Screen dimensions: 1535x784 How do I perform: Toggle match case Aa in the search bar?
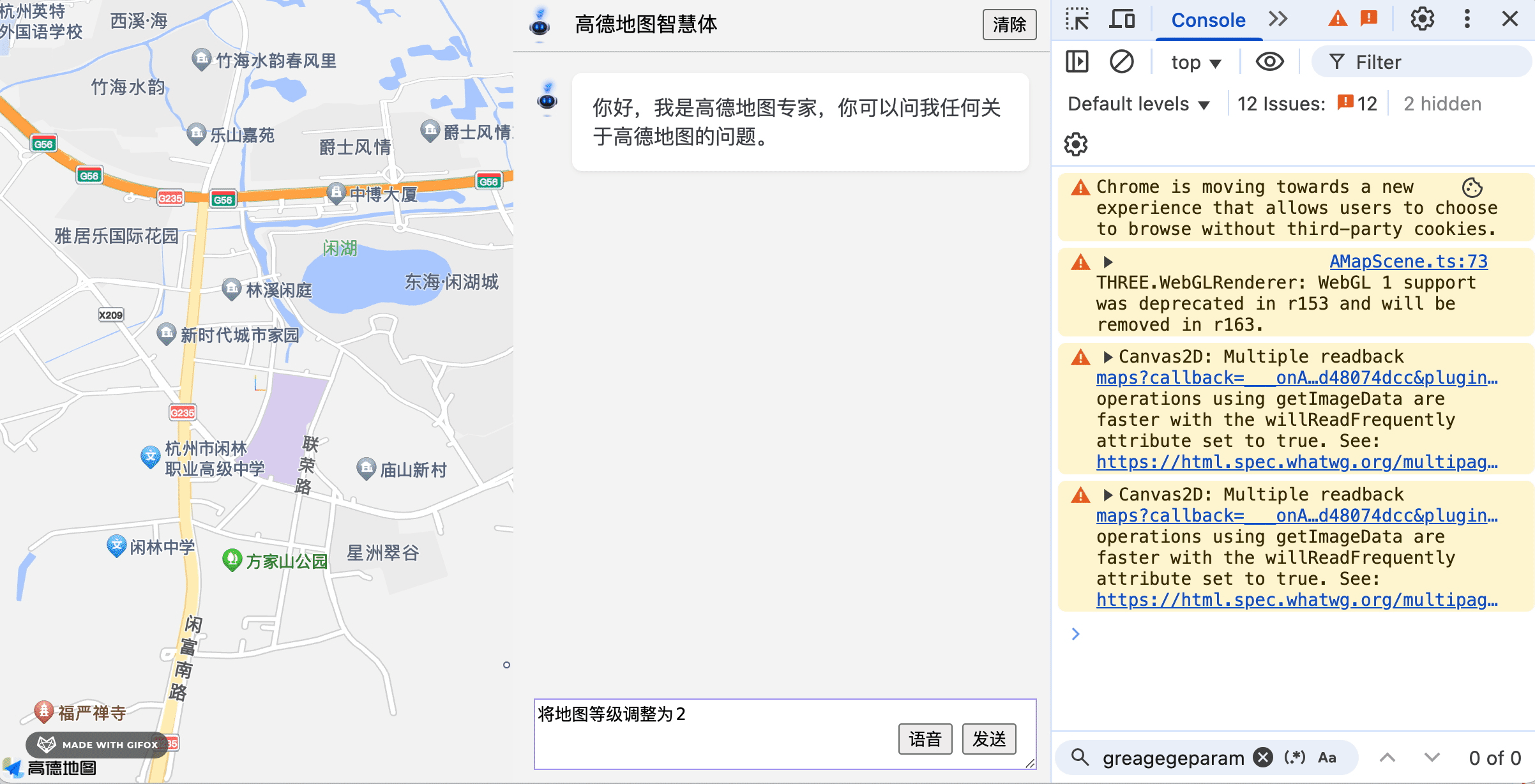(1327, 757)
